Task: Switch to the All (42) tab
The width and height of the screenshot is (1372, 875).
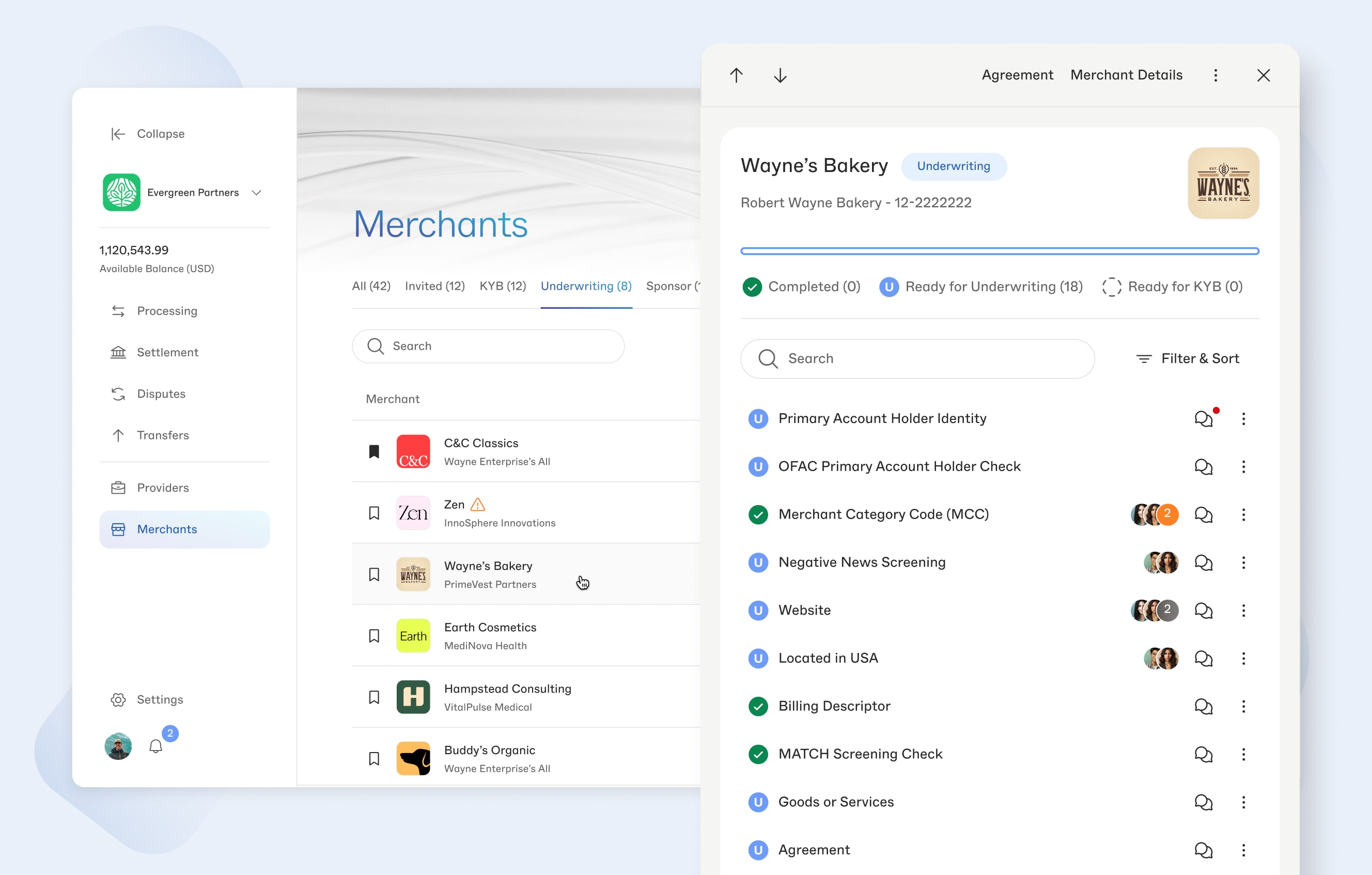Action: tap(371, 286)
